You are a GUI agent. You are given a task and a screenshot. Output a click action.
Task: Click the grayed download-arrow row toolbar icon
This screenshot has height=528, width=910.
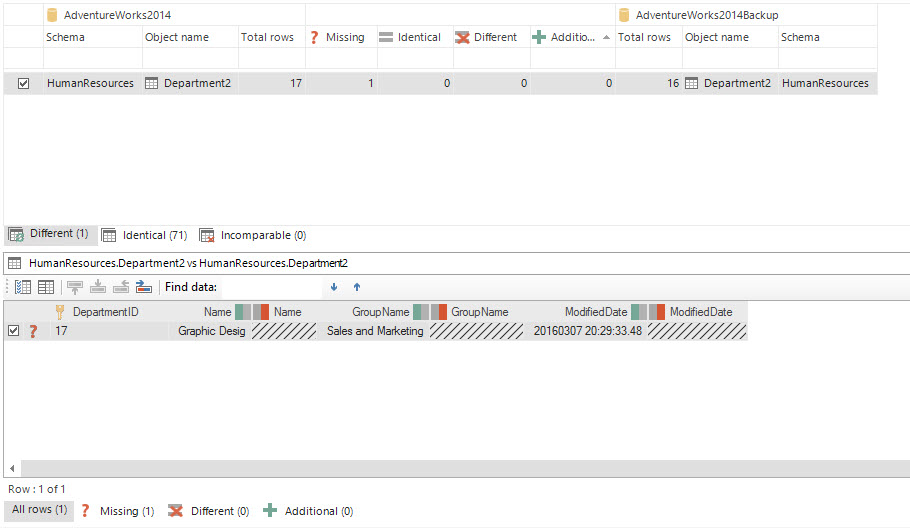pyautogui.click(x=98, y=287)
